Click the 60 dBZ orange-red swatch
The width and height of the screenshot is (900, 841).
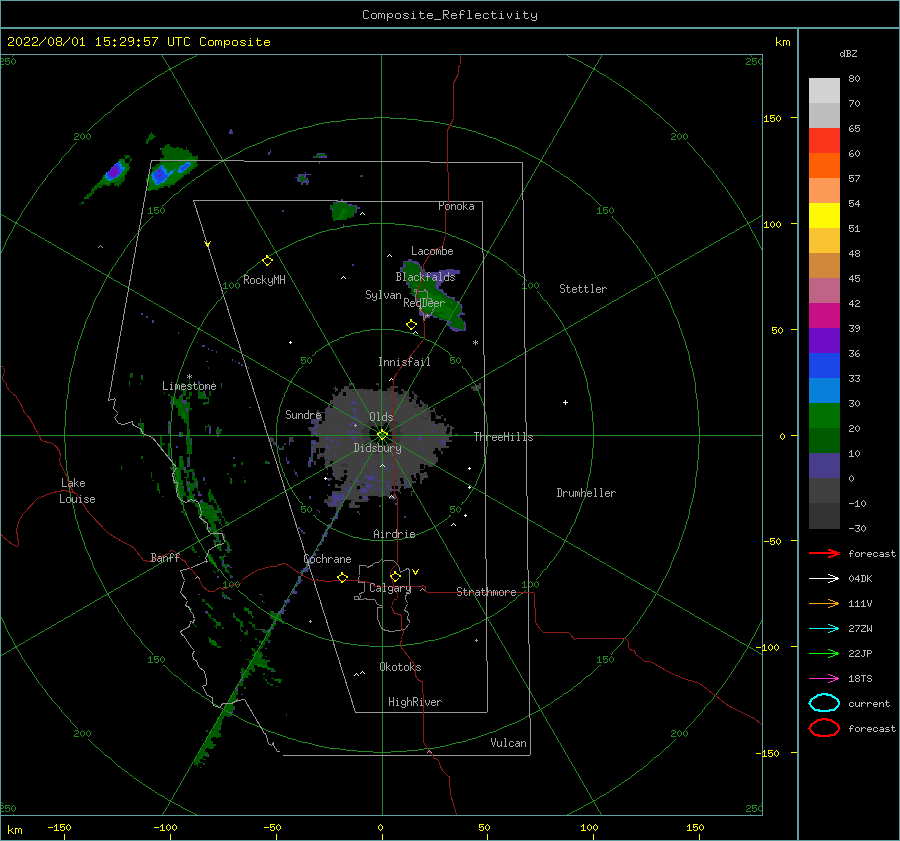[824, 165]
